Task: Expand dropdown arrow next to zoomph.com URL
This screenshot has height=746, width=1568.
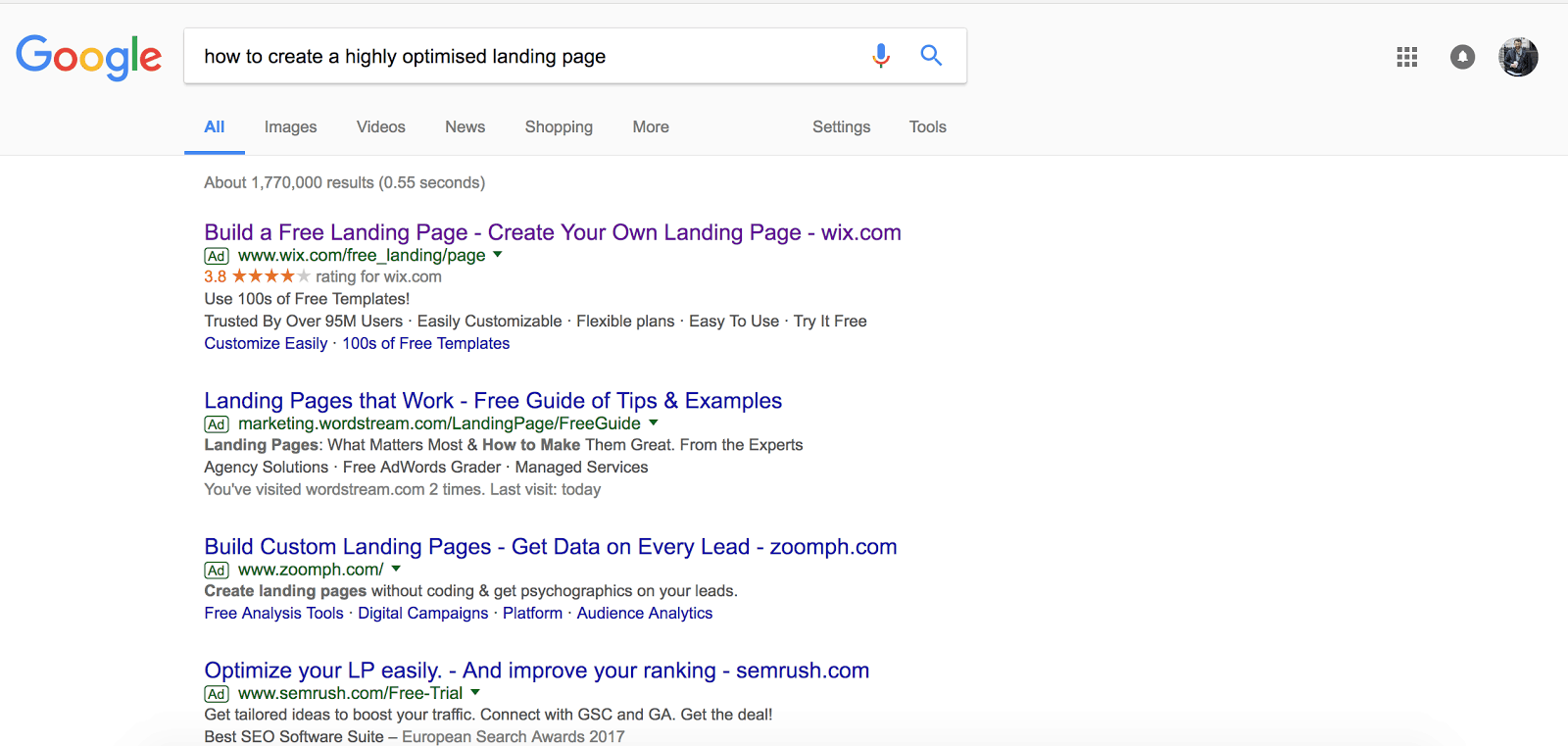Action: coord(396,569)
